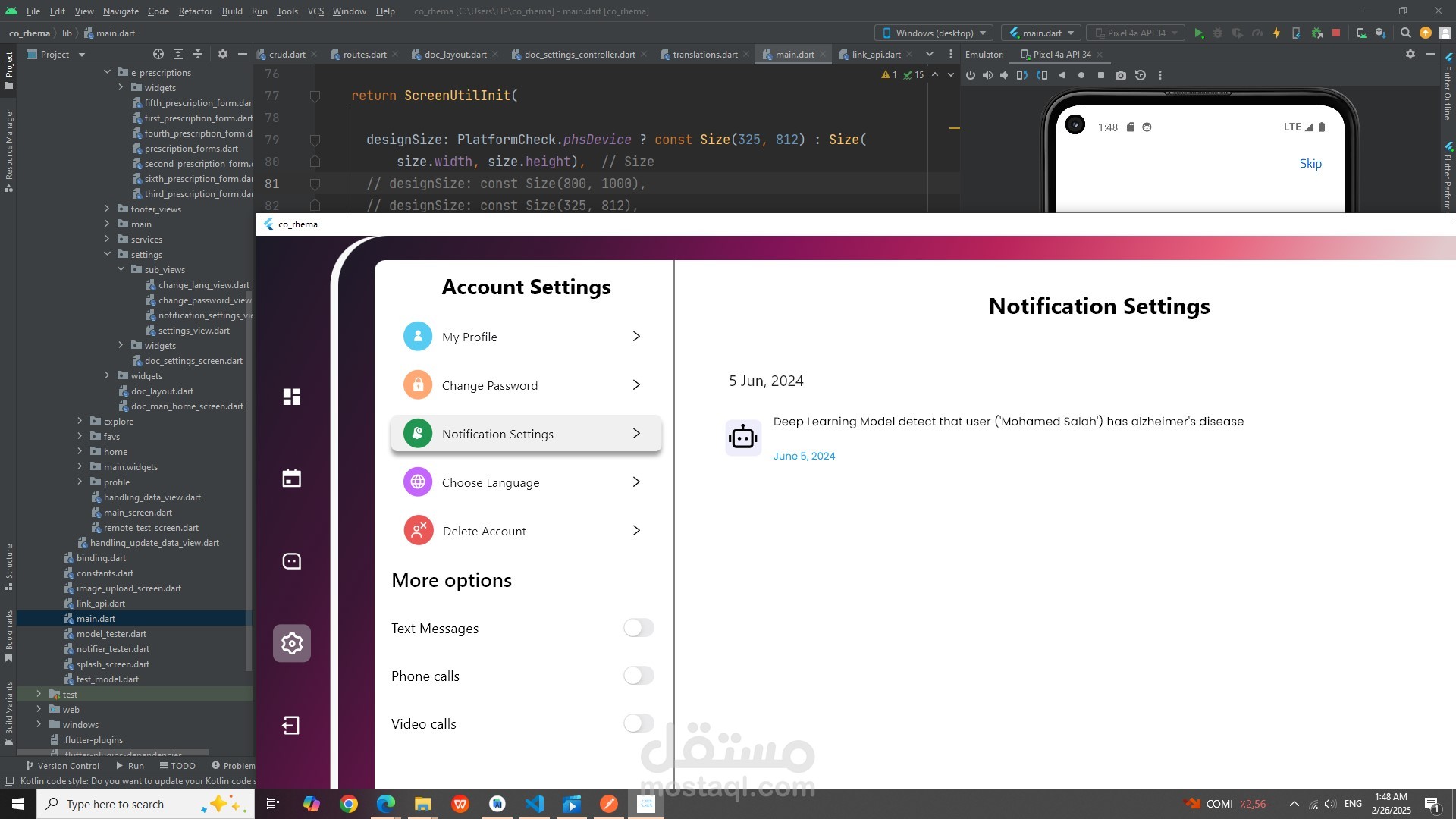This screenshot has height=819, width=1456.
Task: Select the settings gear in app sidebar
Action: click(x=292, y=643)
